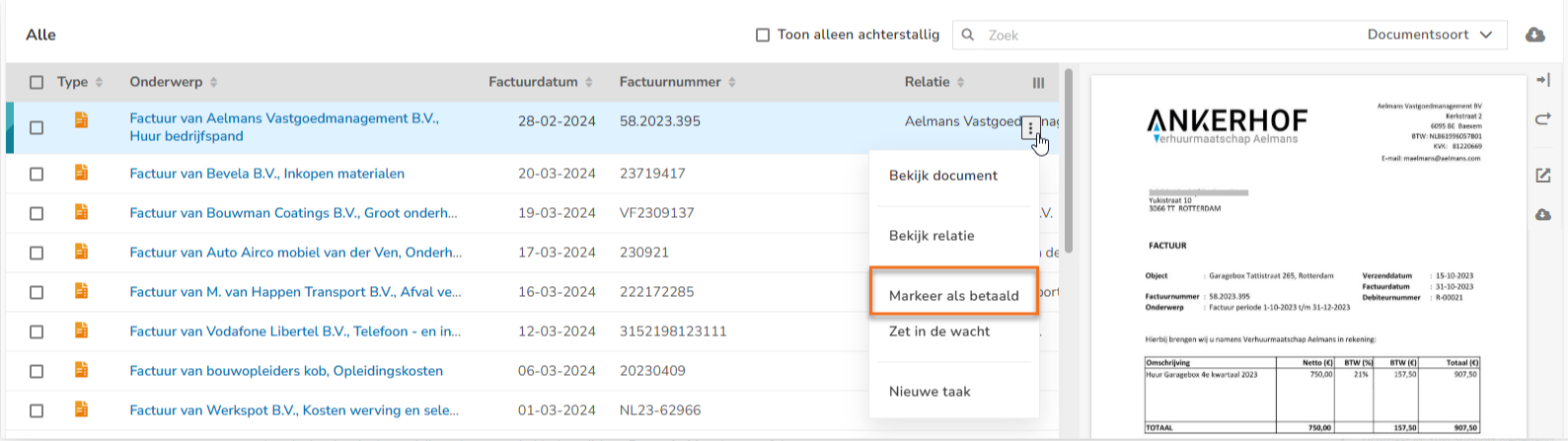Choose Markeer als betaald in the context menu
Image resolution: width=1568 pixels, height=441 pixels.
(954, 295)
